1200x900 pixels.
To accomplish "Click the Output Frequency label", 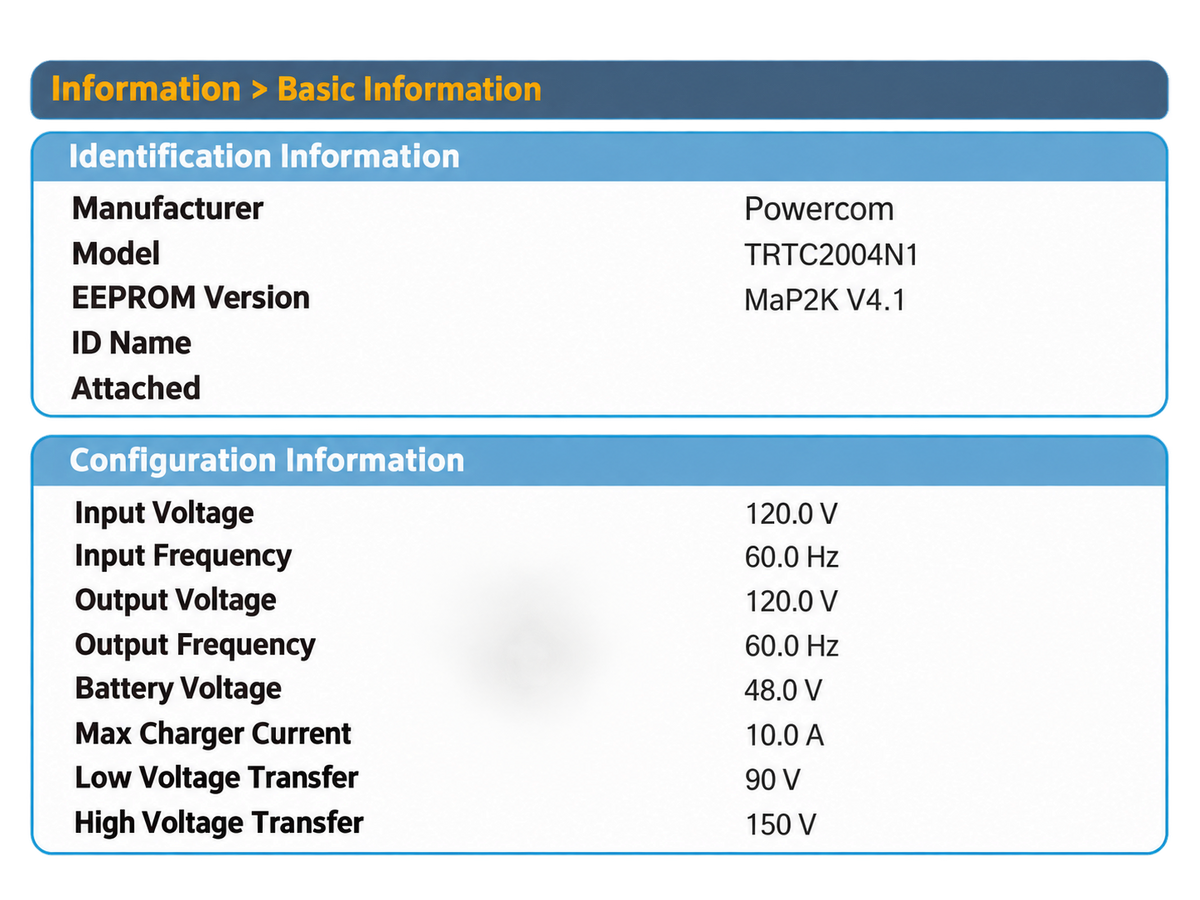I will pos(195,645).
